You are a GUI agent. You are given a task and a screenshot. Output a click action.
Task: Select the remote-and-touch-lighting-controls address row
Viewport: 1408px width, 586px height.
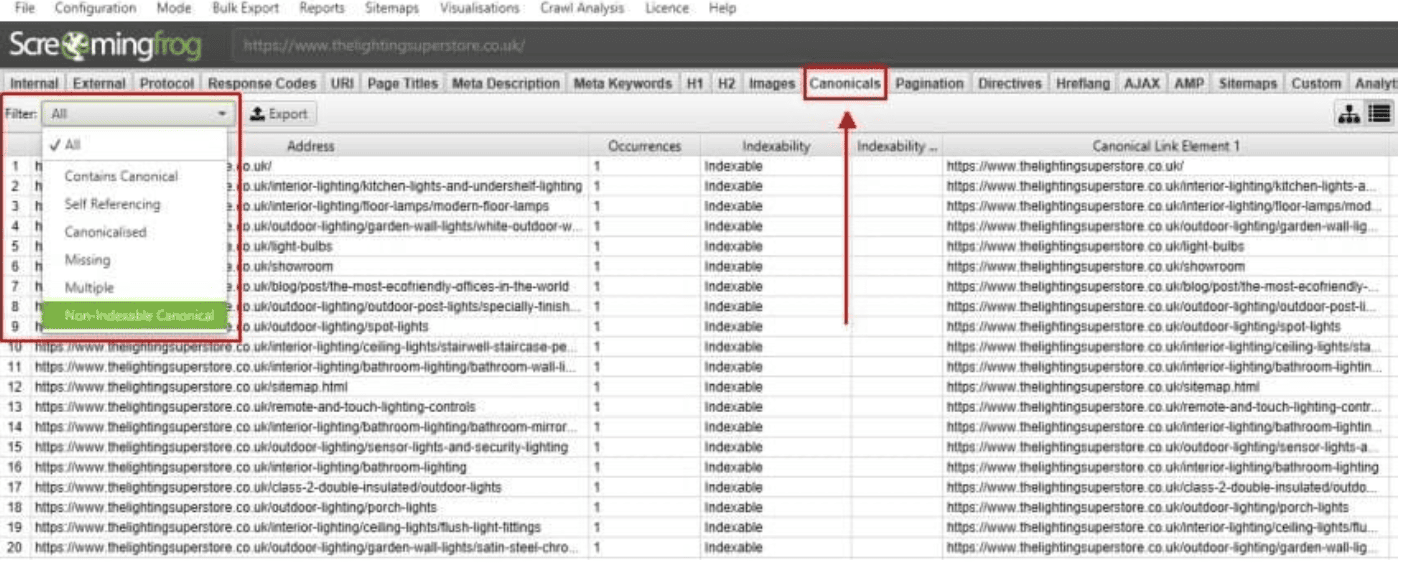[x=309, y=407]
